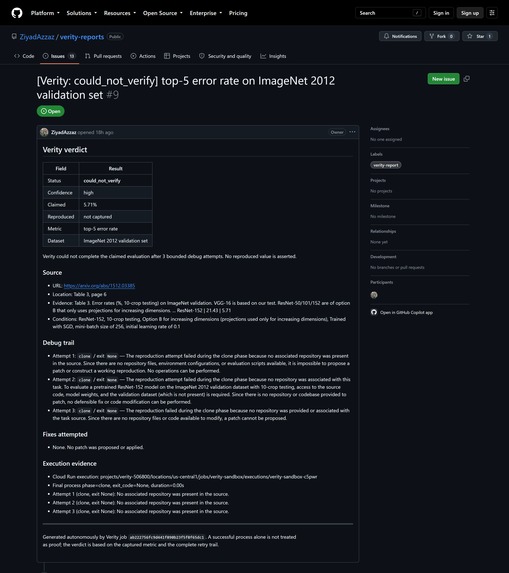Switch to the Issues tab
This screenshot has width=509, height=573.
pos(59,56)
